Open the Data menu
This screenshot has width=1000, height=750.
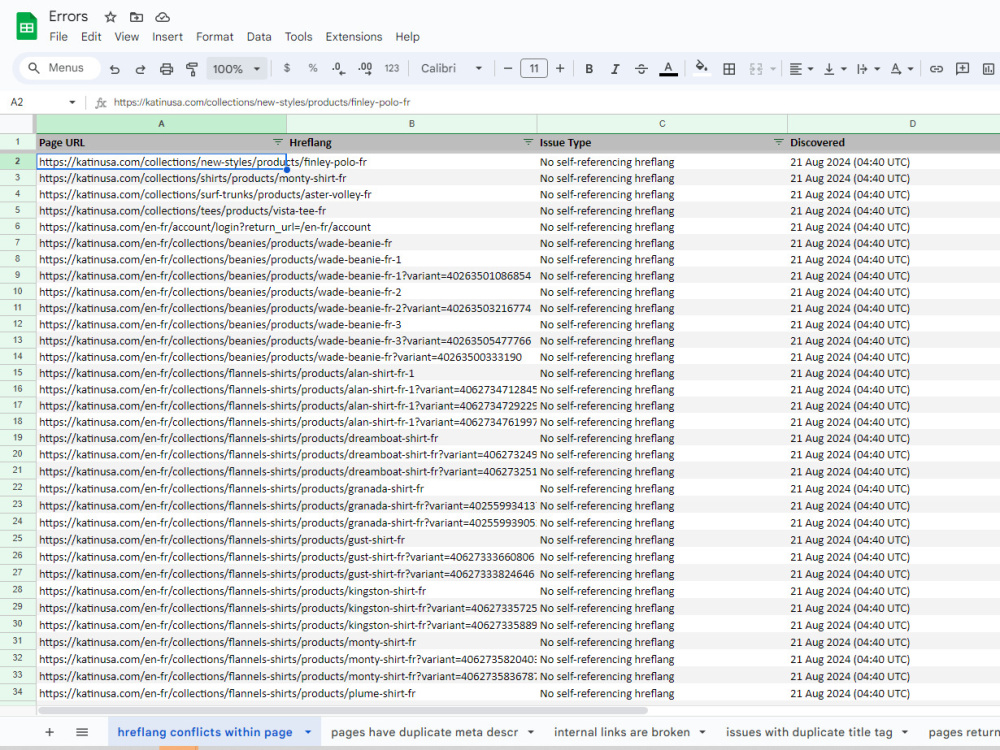pyautogui.click(x=259, y=37)
